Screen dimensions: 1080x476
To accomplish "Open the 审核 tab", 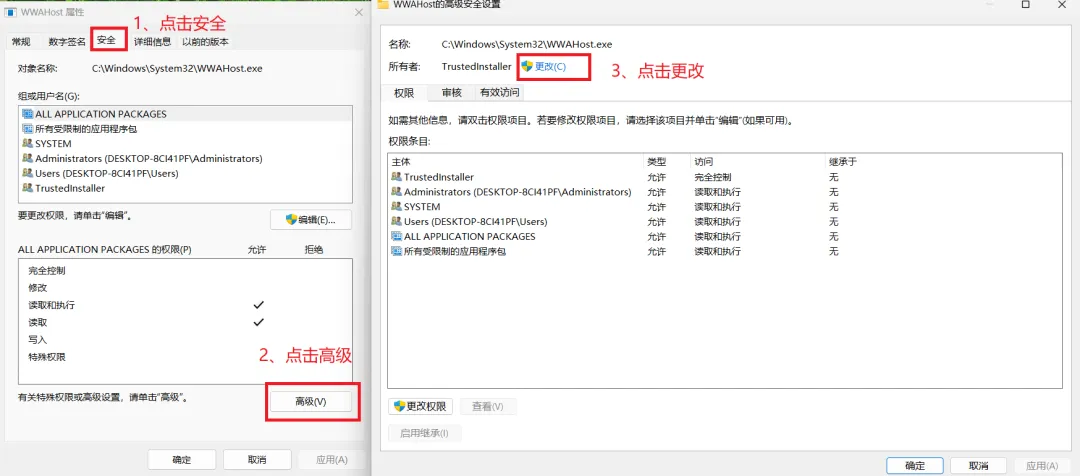I will [x=451, y=92].
